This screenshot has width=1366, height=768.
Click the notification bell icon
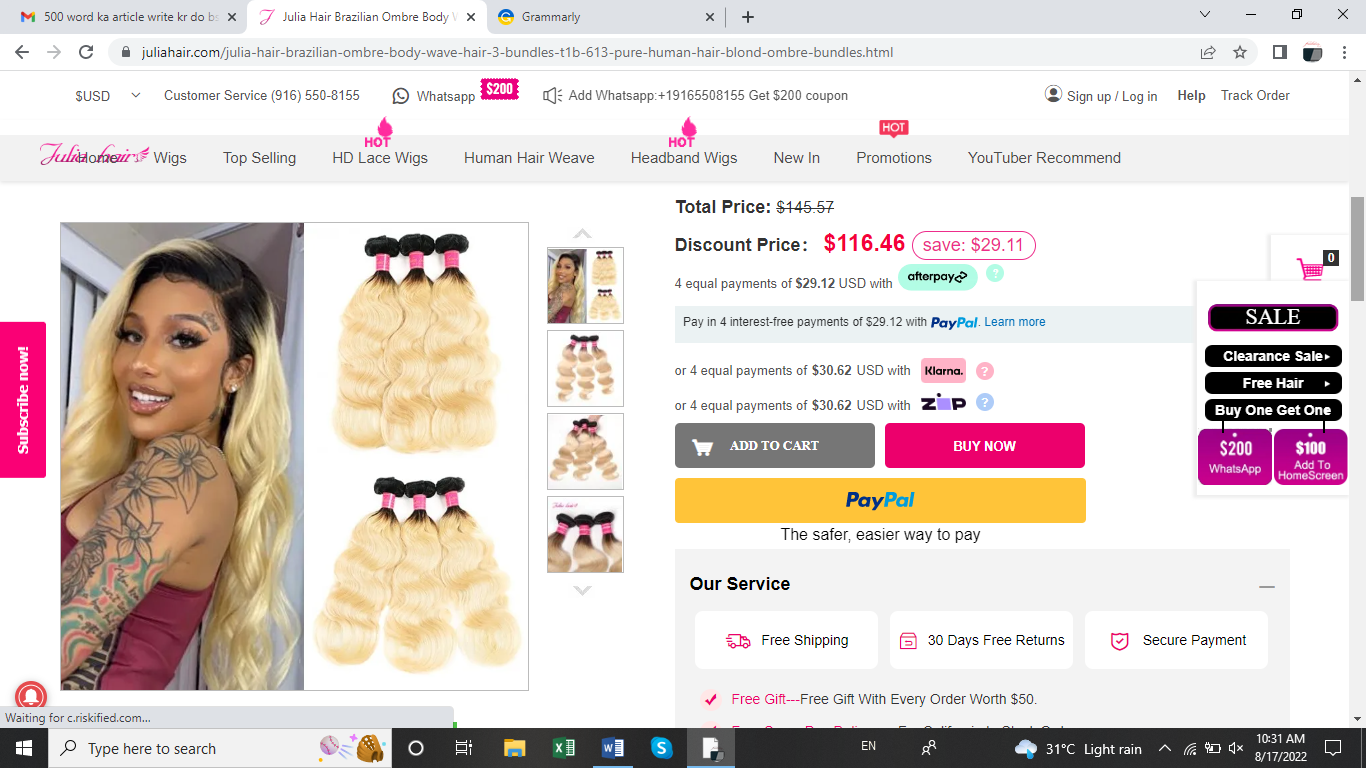(x=31, y=696)
